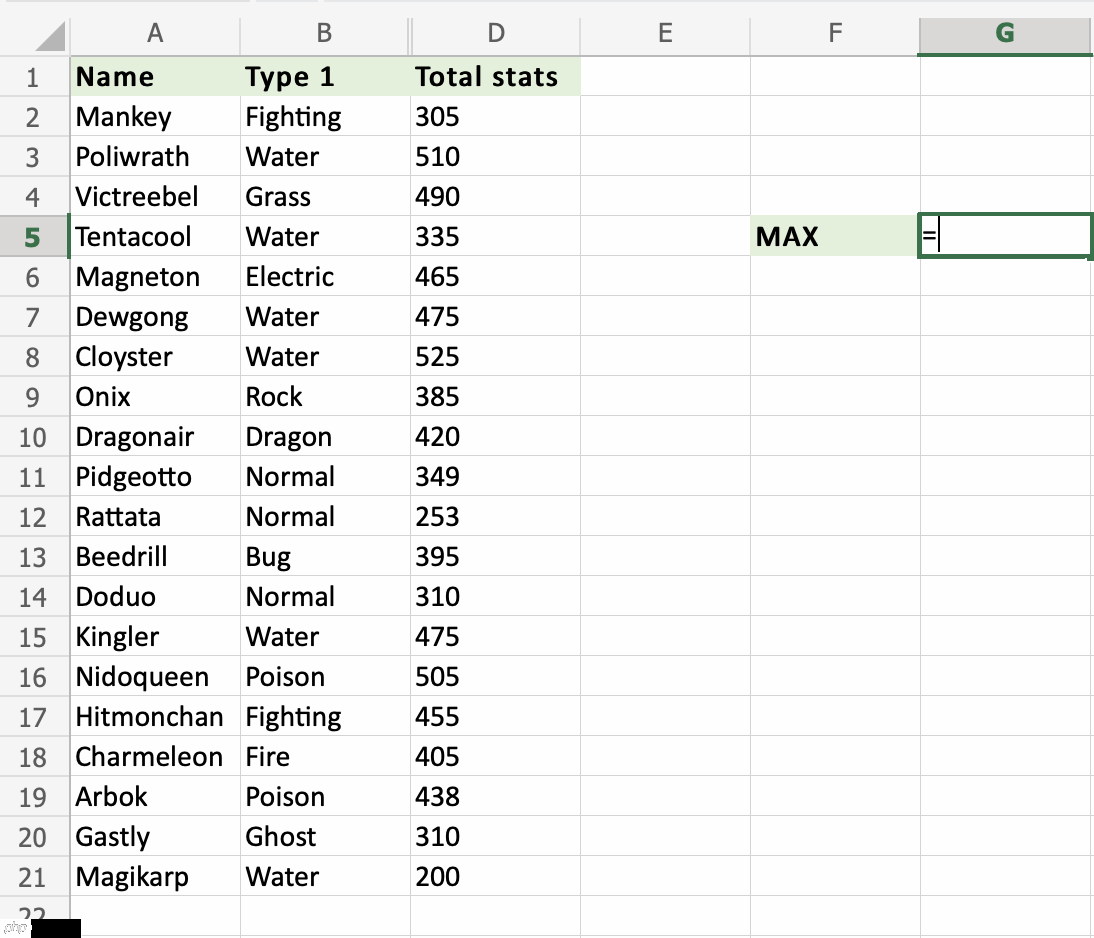The height and width of the screenshot is (938, 1094).
Task: Click the Charmeleon cell
Action: (155, 757)
